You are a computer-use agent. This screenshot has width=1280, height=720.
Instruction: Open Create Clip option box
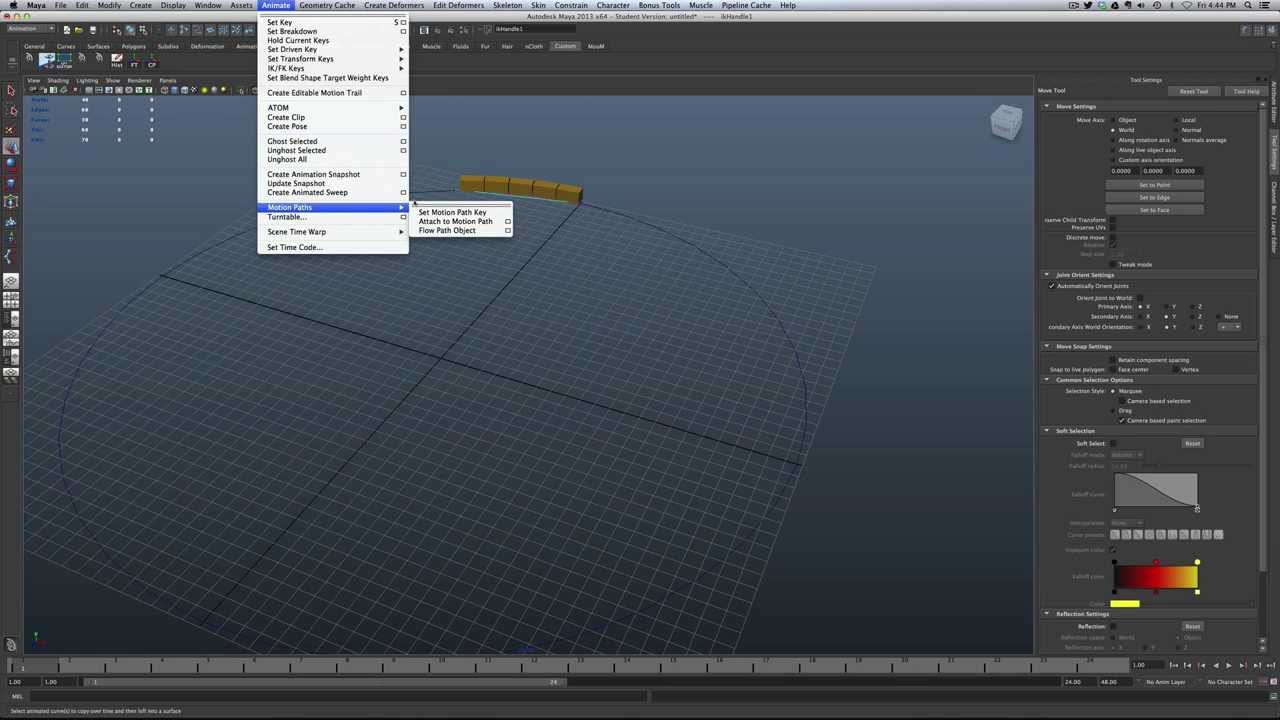click(403, 118)
